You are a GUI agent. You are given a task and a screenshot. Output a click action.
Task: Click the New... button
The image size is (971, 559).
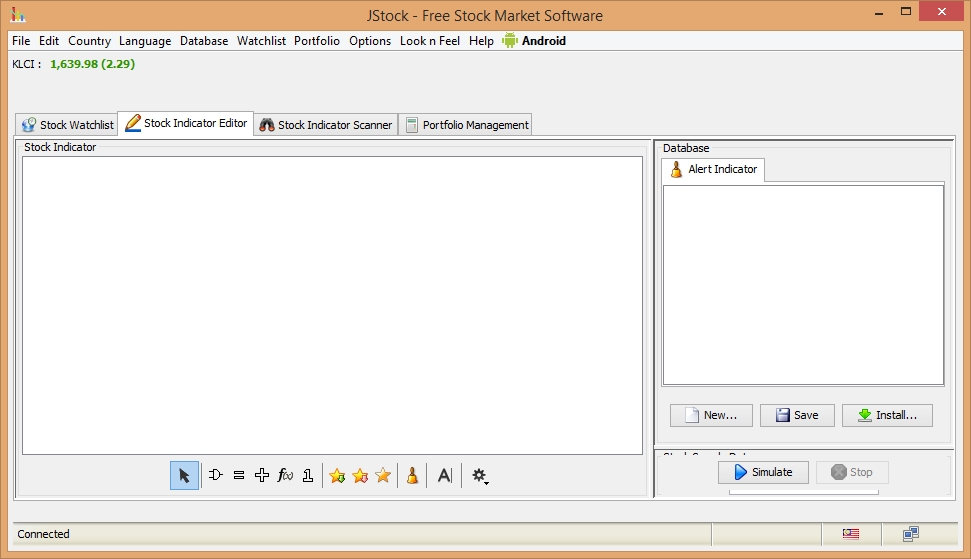(x=711, y=415)
